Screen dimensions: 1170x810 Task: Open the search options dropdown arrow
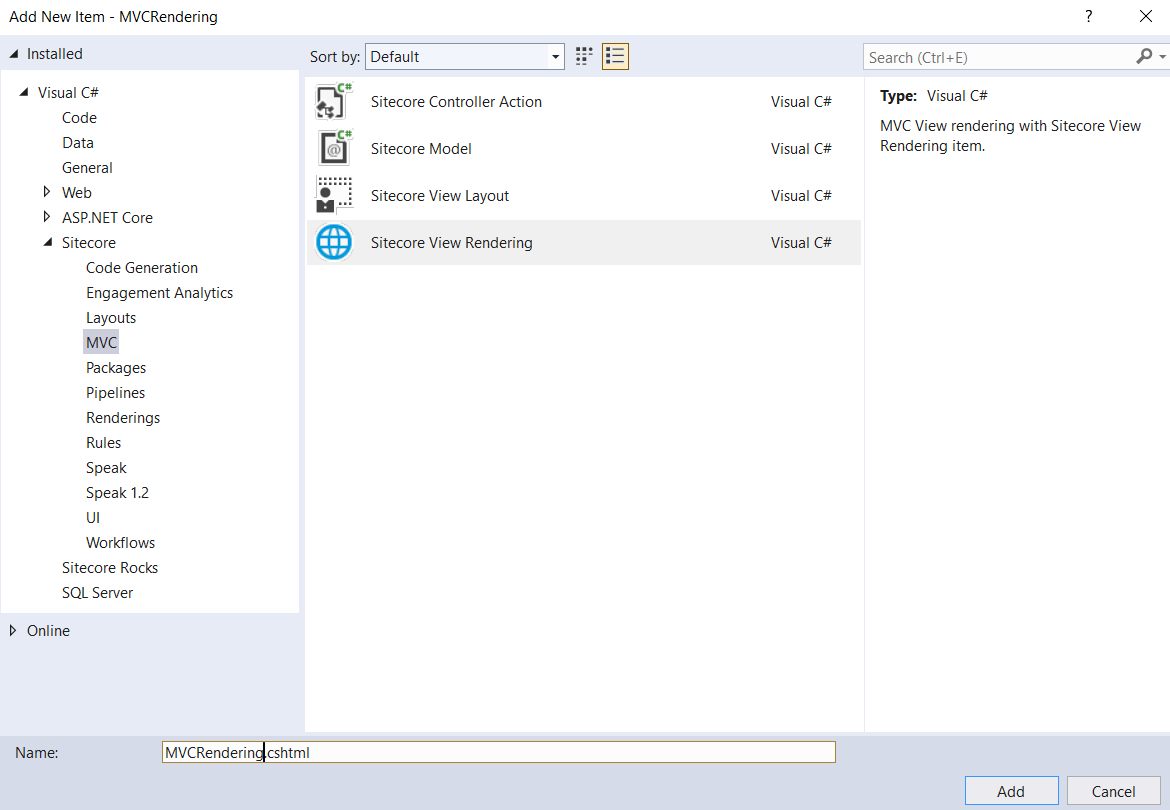click(1162, 57)
